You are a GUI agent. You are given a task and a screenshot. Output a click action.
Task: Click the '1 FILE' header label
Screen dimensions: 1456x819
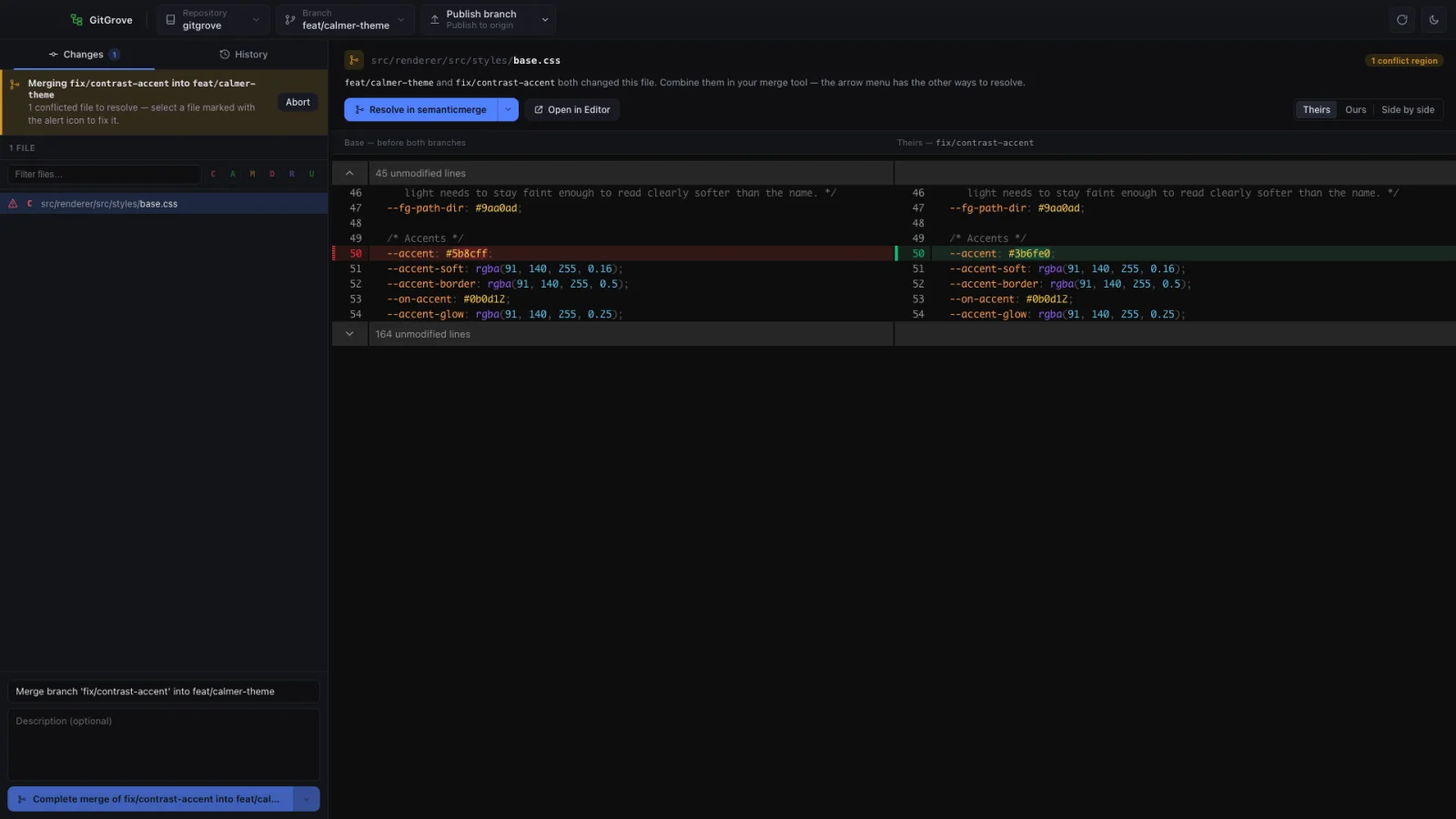point(22,147)
